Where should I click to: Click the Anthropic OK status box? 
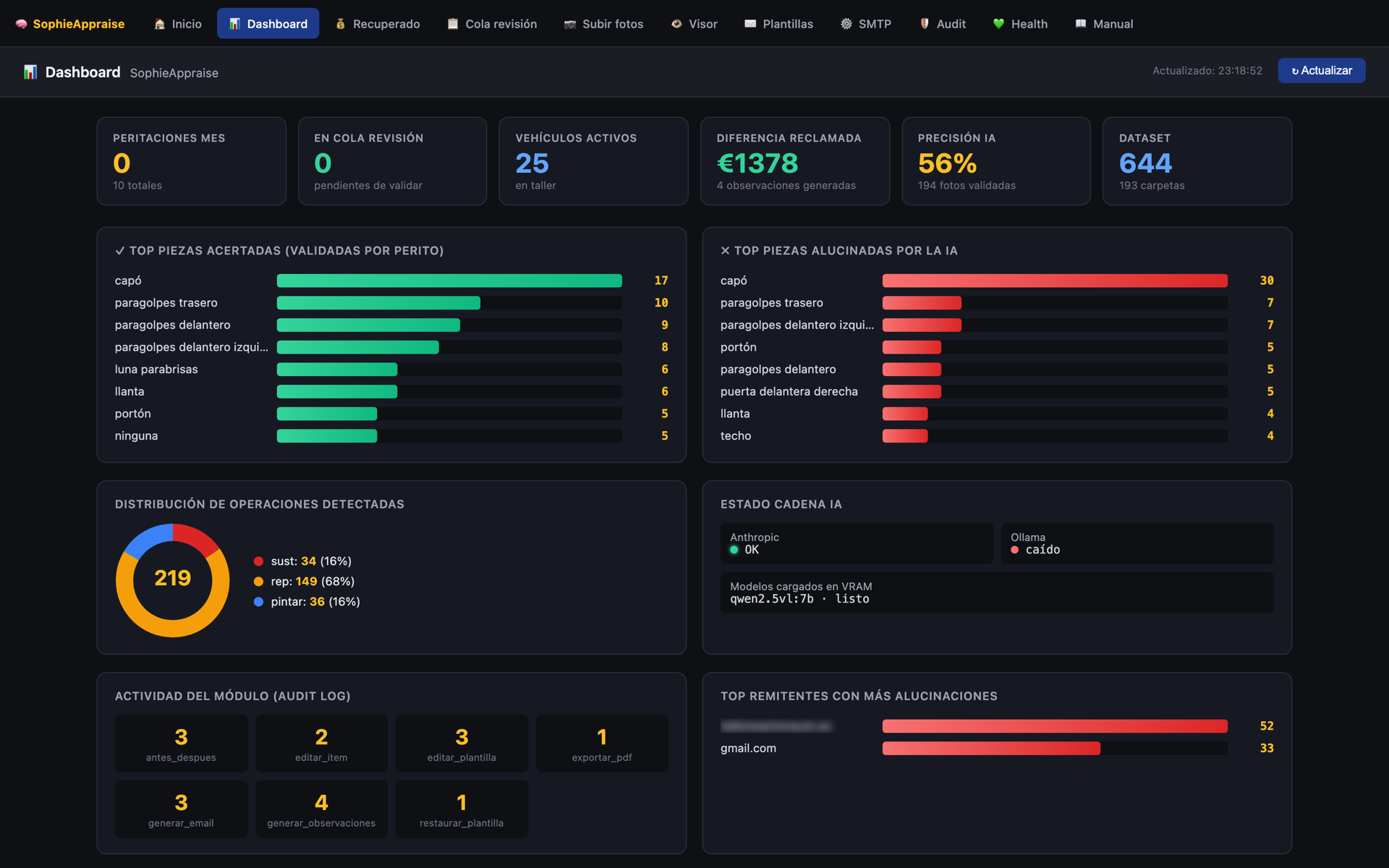[x=857, y=543]
